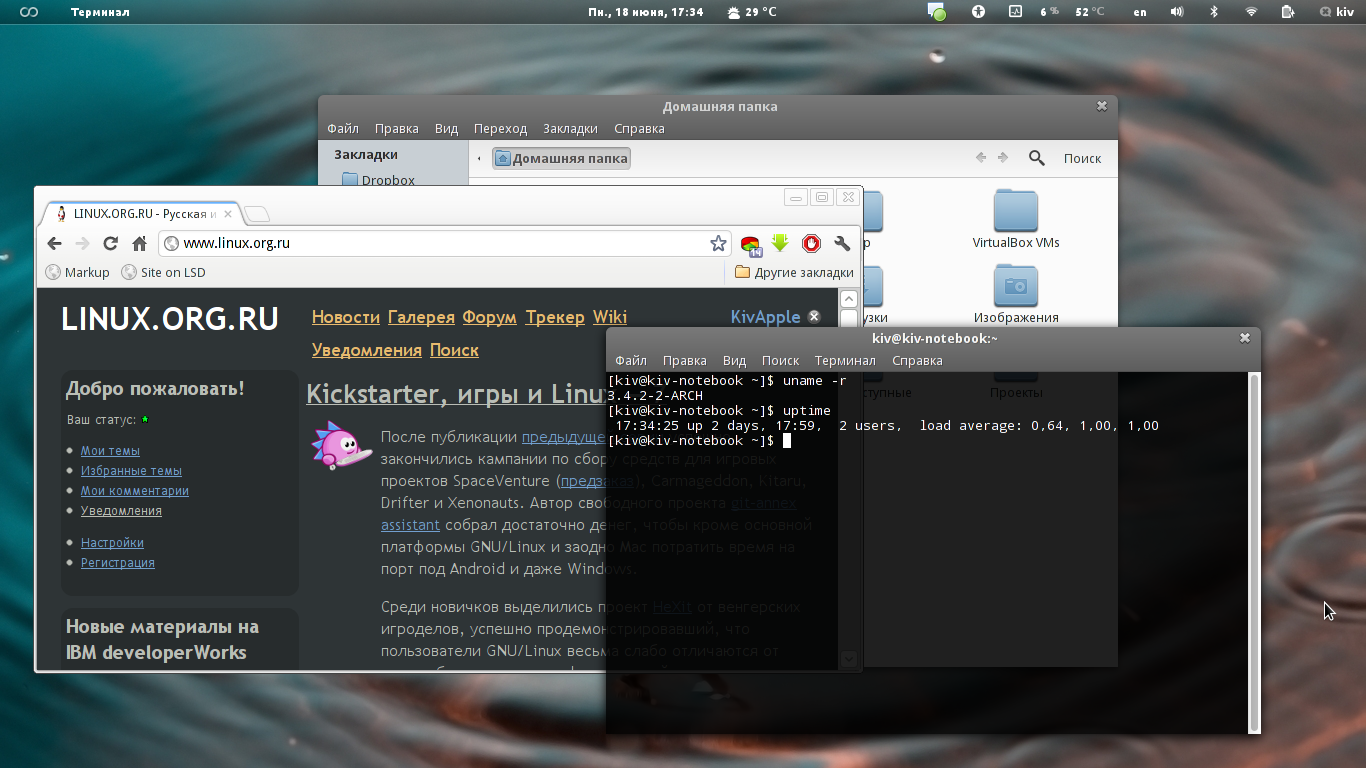Open the Bluetooth indicator
The width and height of the screenshot is (1366, 768).
tap(1214, 12)
